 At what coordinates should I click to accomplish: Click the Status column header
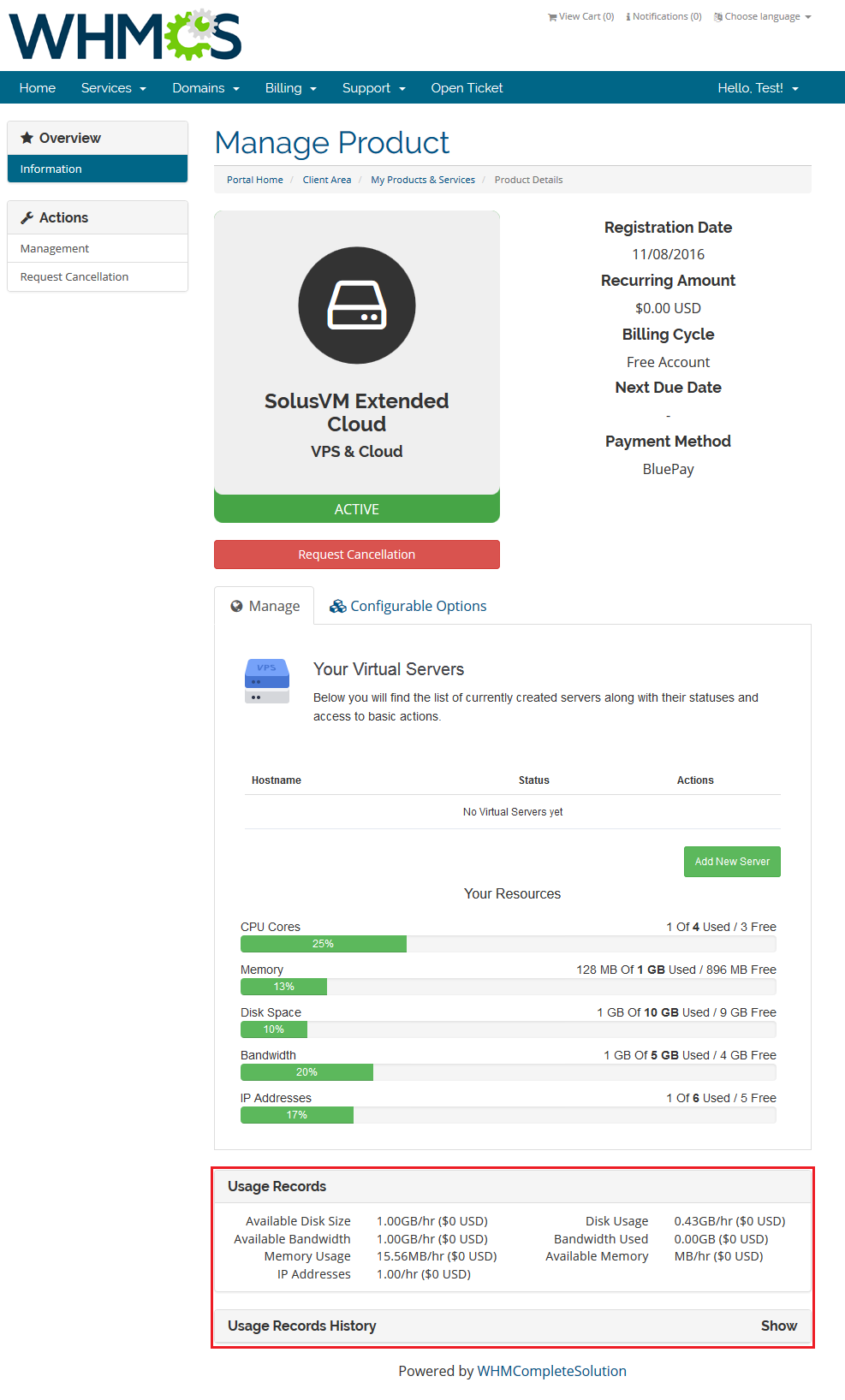click(534, 780)
